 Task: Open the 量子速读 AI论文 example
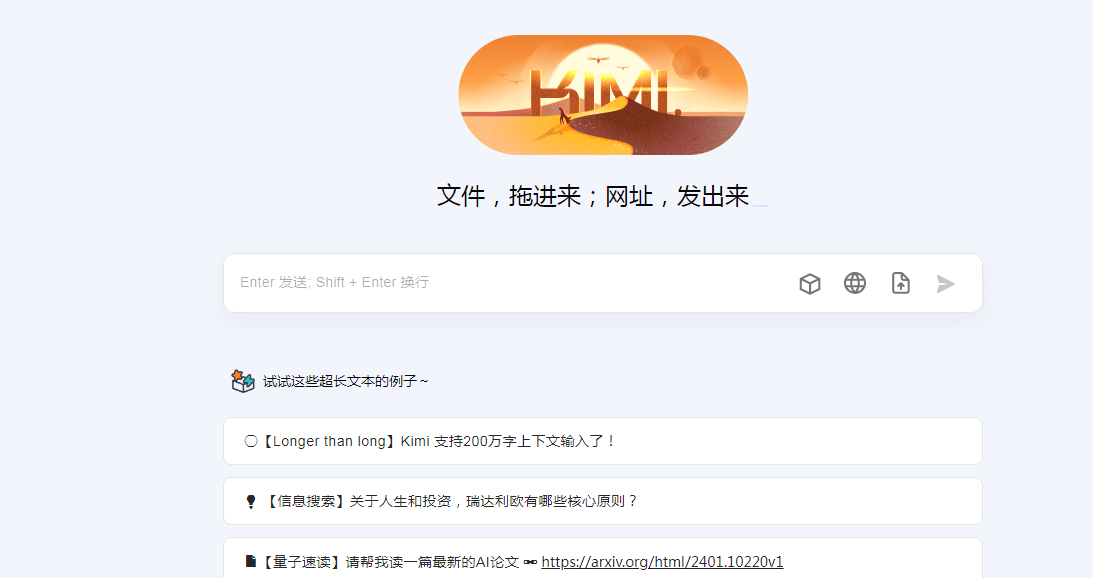[x=602, y=558]
